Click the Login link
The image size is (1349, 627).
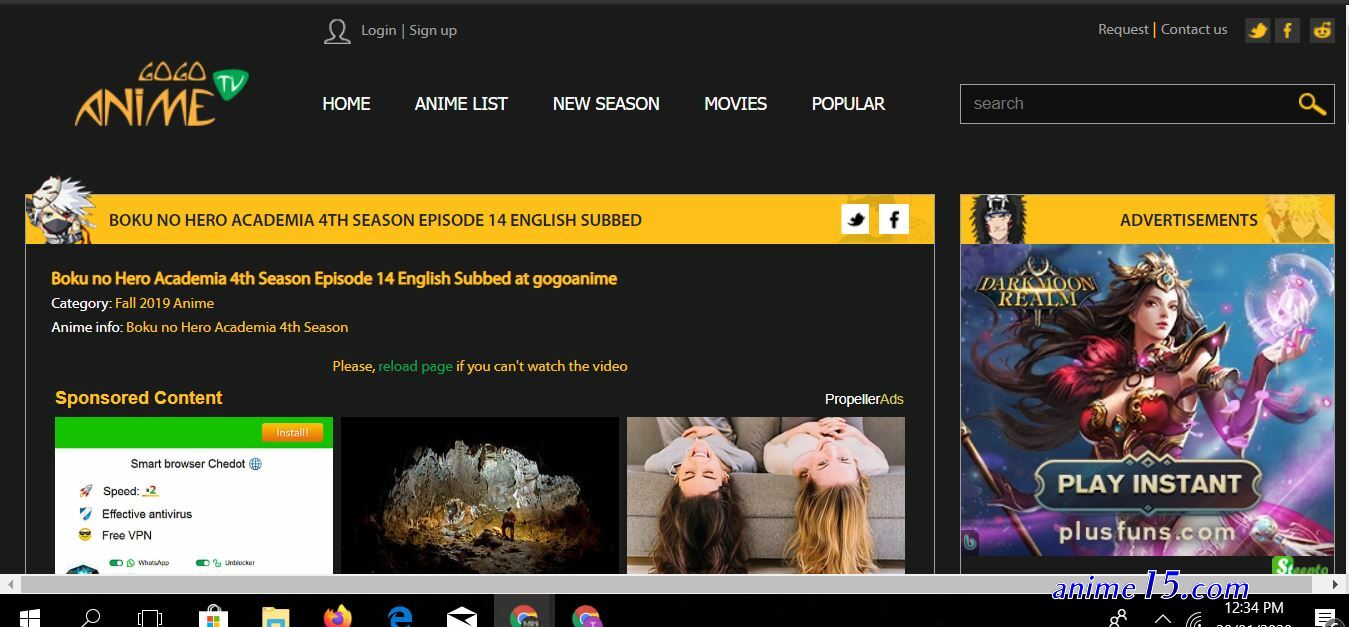coord(379,31)
